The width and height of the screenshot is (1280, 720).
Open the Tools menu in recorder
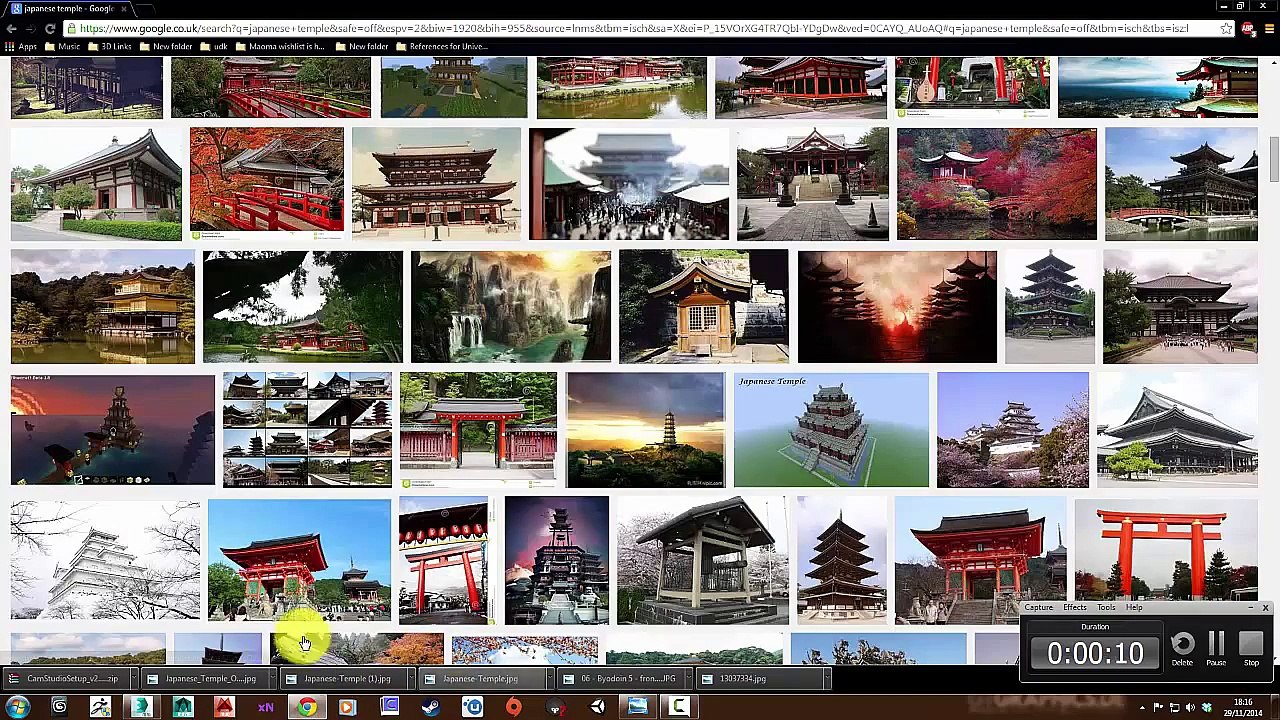tap(1106, 607)
